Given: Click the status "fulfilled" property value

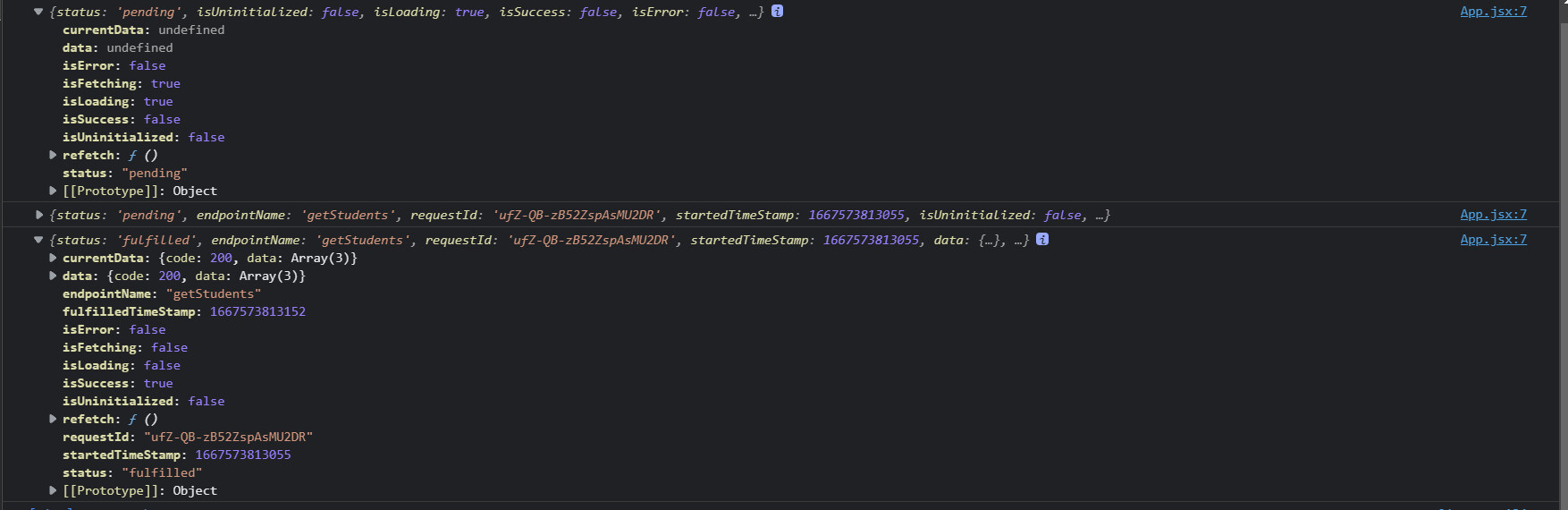Looking at the screenshot, I should pos(162,473).
